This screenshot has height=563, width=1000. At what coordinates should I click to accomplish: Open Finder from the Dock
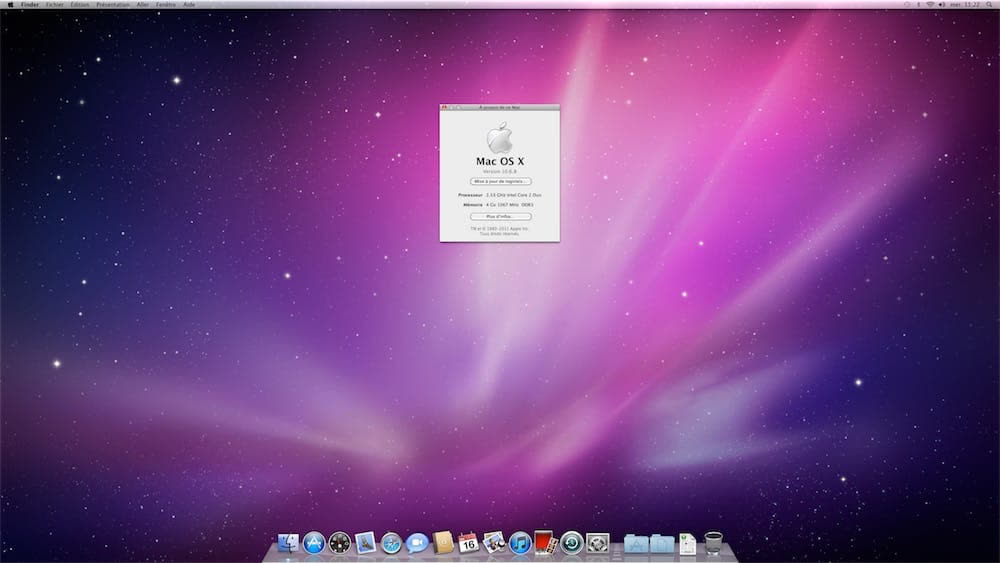coord(289,543)
